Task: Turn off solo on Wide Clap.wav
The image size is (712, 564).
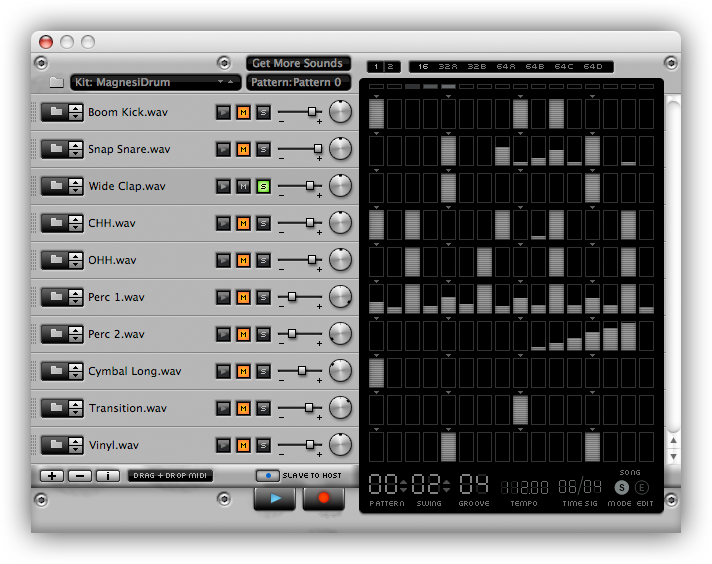Action: click(263, 186)
